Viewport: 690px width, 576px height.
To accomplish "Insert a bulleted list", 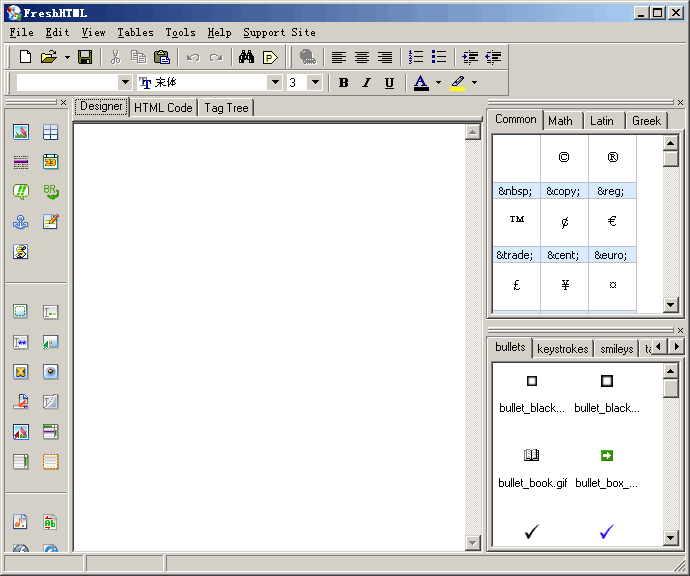I will 439,57.
